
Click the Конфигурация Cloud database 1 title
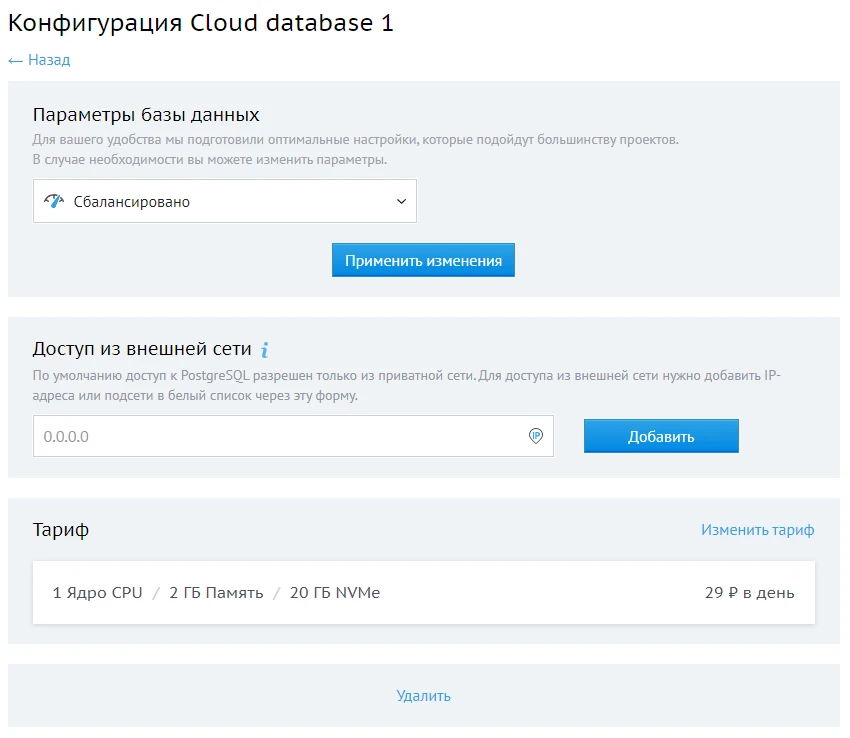(x=201, y=24)
